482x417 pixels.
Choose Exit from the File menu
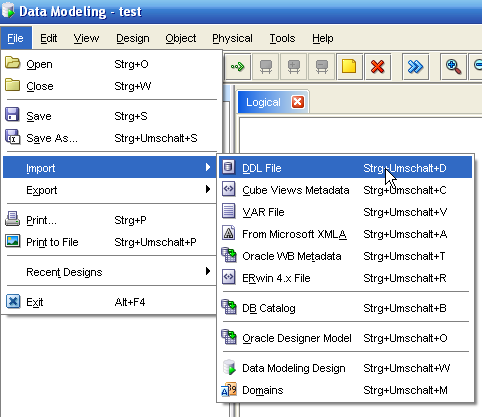pyautogui.click(x=110, y=302)
